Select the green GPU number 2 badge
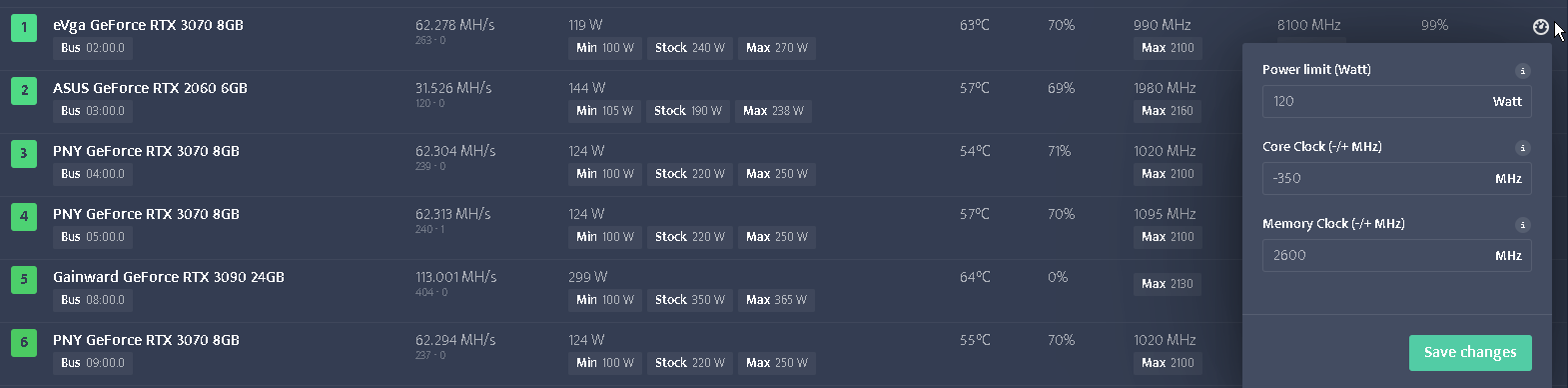 (x=25, y=90)
